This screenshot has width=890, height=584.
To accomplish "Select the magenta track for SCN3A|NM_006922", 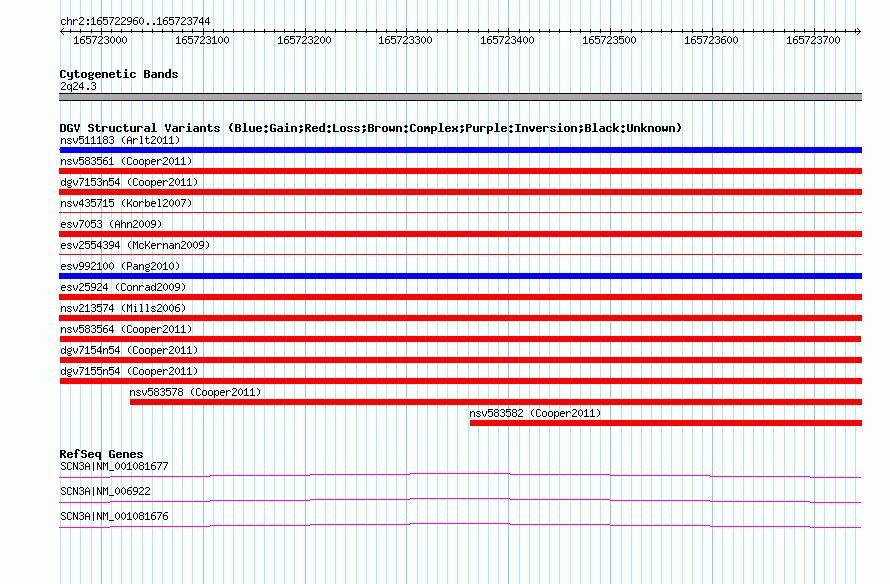I will click(460, 501).
